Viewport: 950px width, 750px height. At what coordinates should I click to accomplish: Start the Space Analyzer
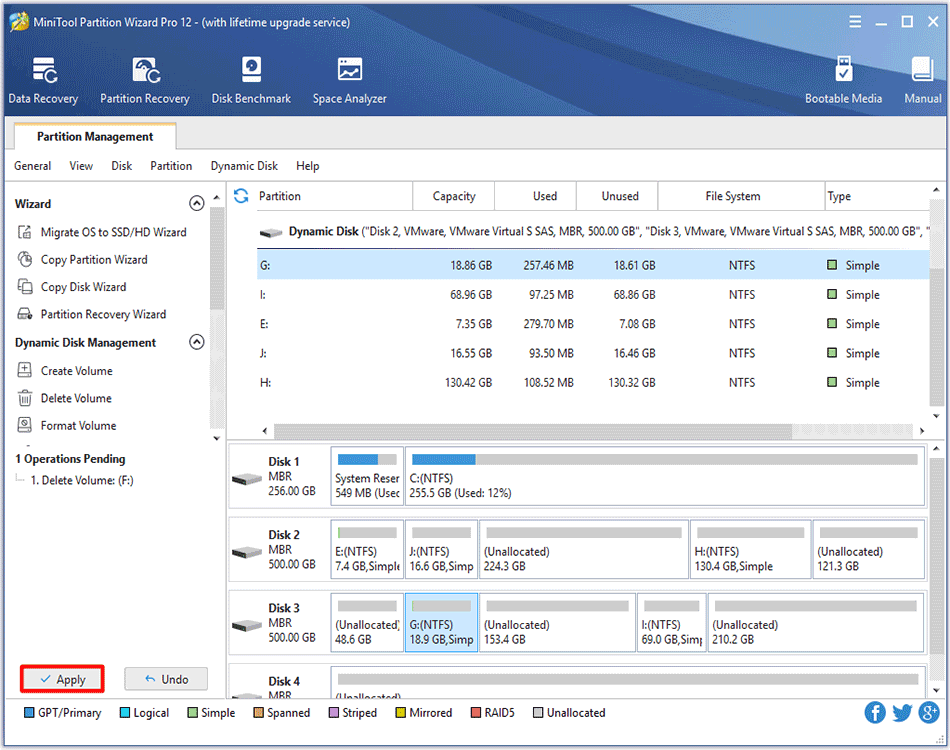point(350,81)
